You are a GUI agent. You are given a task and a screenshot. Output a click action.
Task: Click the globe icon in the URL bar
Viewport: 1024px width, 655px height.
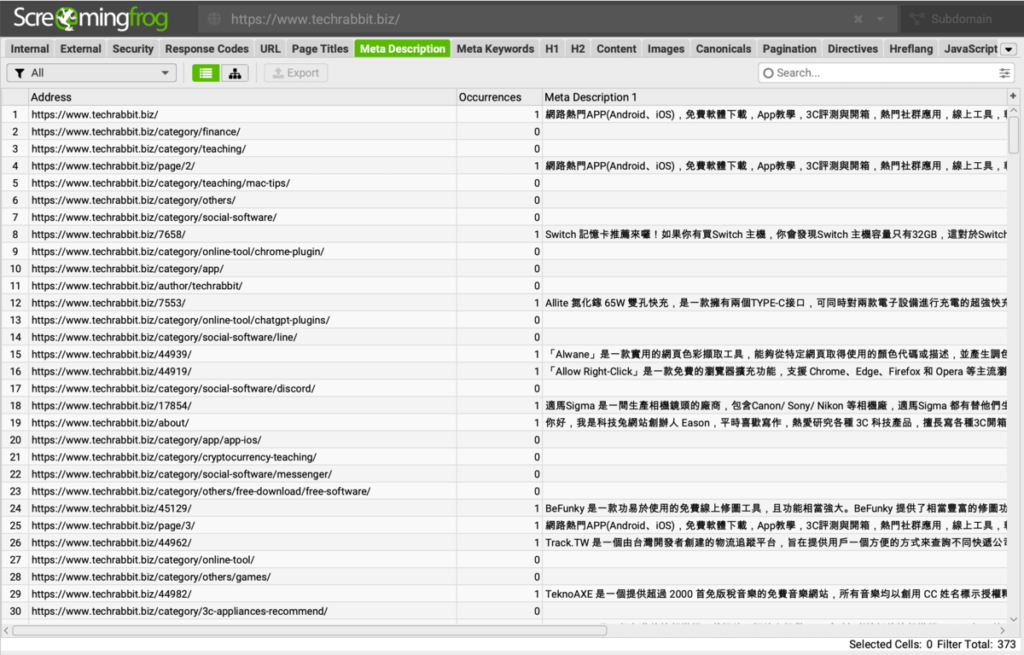point(214,20)
